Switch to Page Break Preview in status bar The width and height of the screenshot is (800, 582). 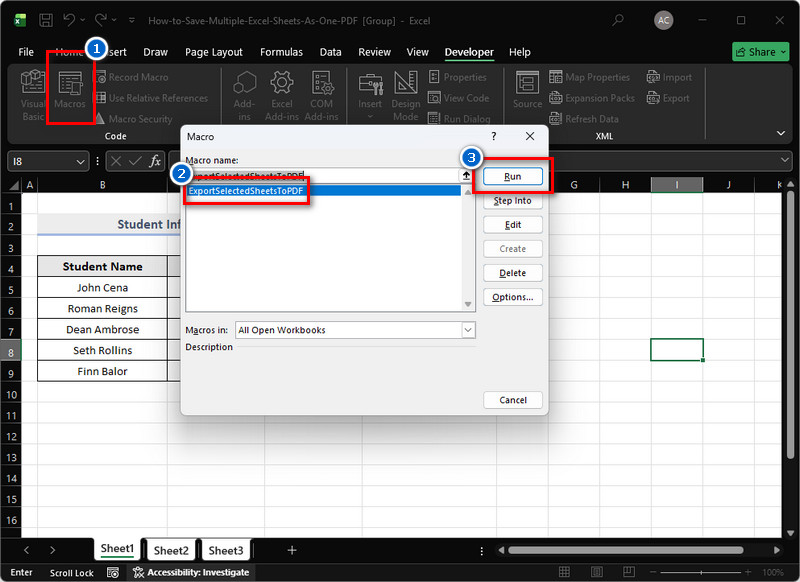coord(629,572)
